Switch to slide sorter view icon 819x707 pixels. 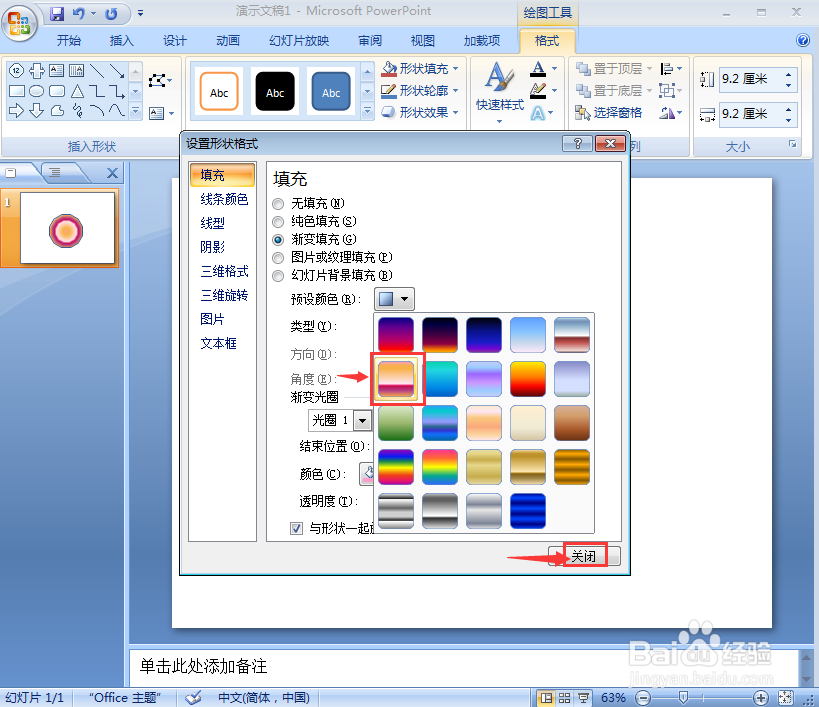click(565, 698)
